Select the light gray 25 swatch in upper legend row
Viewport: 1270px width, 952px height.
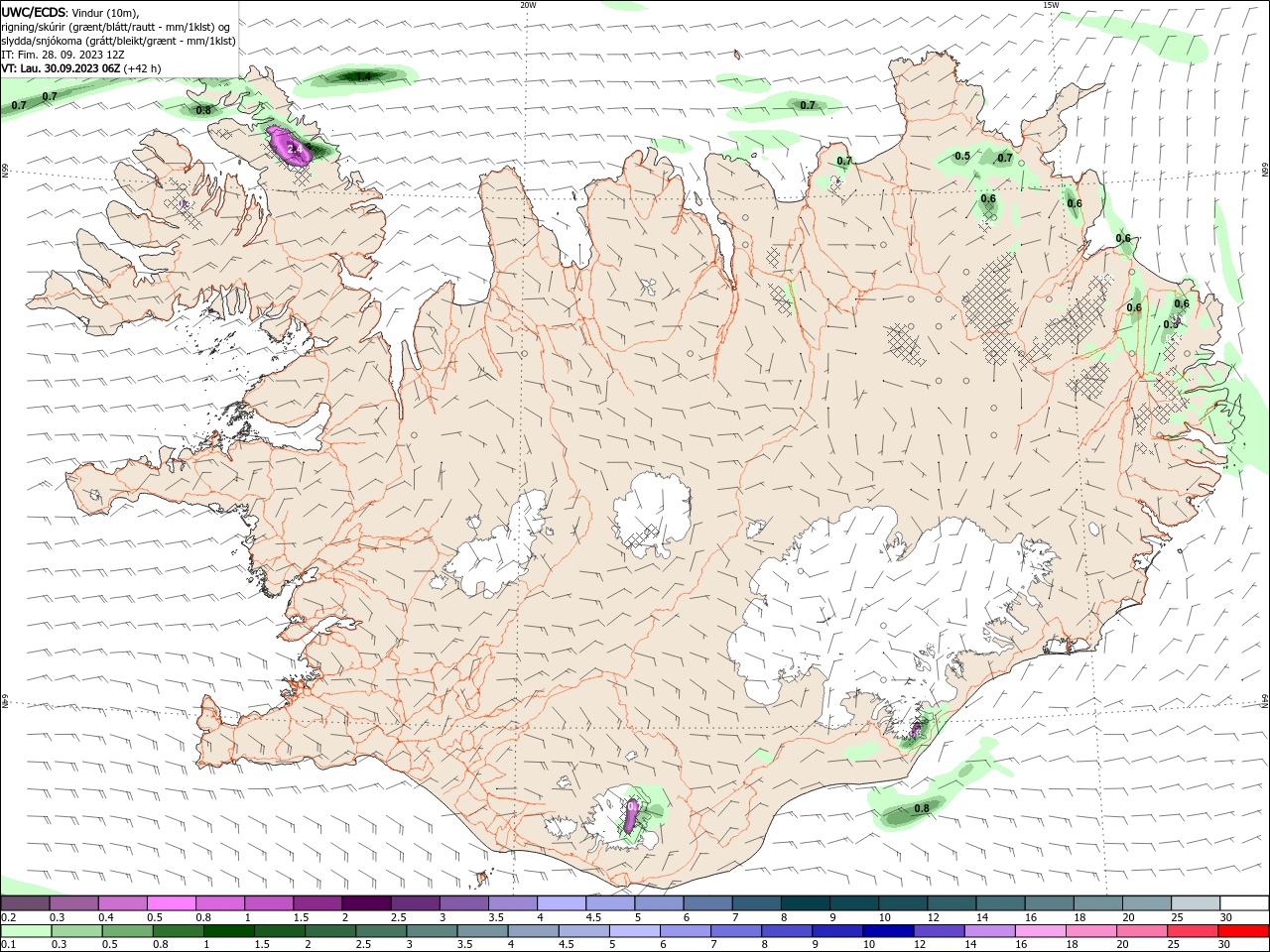[x=1194, y=903]
